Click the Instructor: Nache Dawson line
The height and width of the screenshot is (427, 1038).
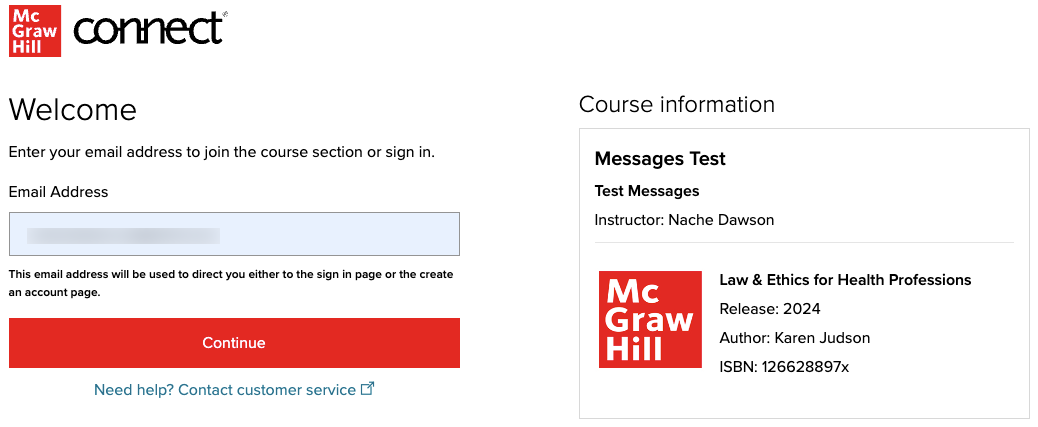[x=684, y=220]
